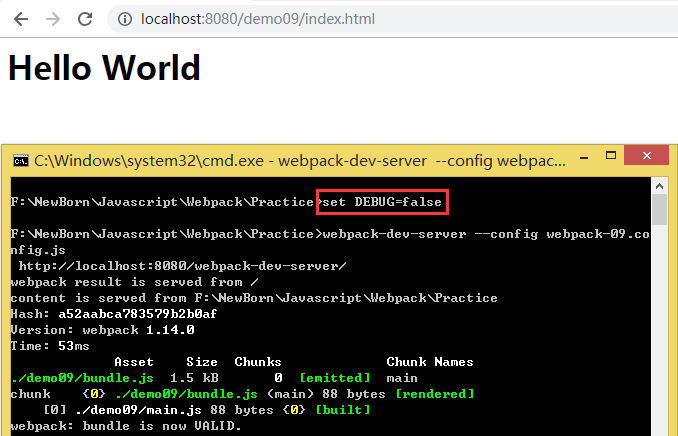Click the '1.5 kB' size value
The height and width of the screenshot is (436, 678).
[194, 378]
